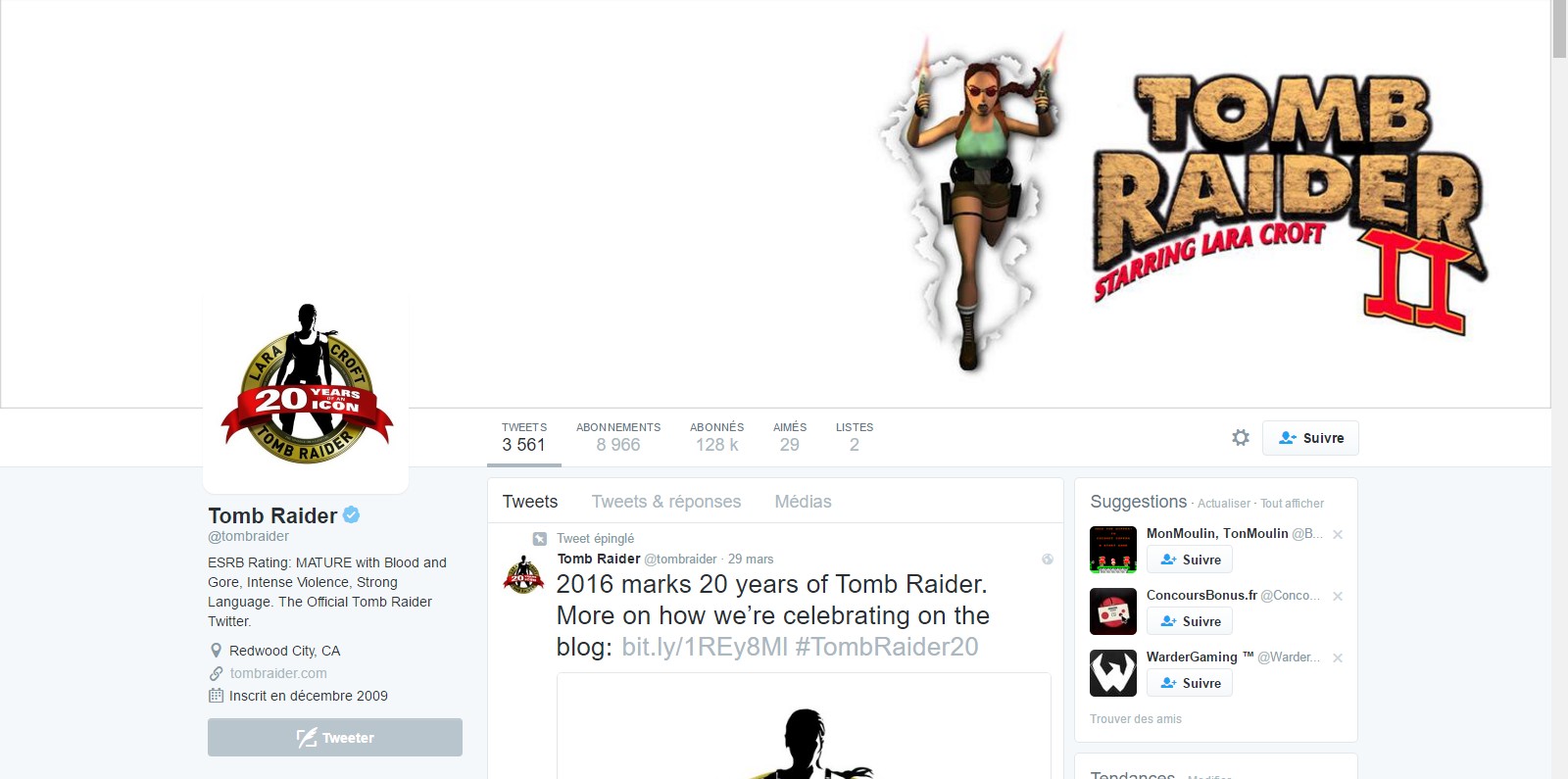Viewport: 1568px width, 779px height.
Task: Click Tomb Raider author name in pinned tweet
Action: pos(599,559)
